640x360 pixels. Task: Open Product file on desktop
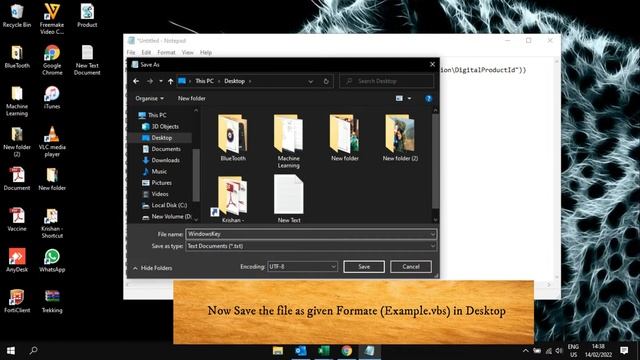(x=87, y=16)
